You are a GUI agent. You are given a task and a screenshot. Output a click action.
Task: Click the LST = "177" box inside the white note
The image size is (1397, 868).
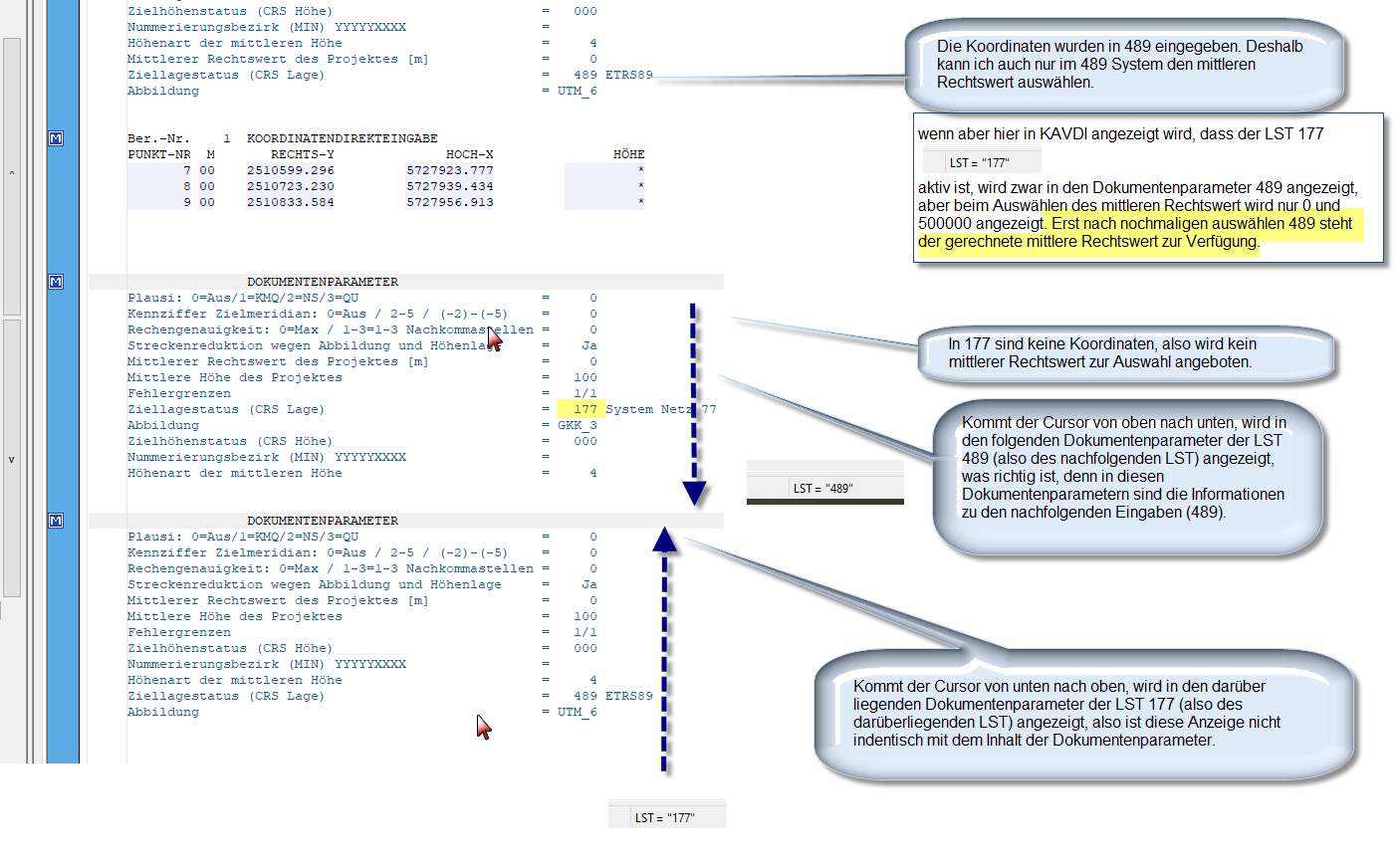(980, 162)
